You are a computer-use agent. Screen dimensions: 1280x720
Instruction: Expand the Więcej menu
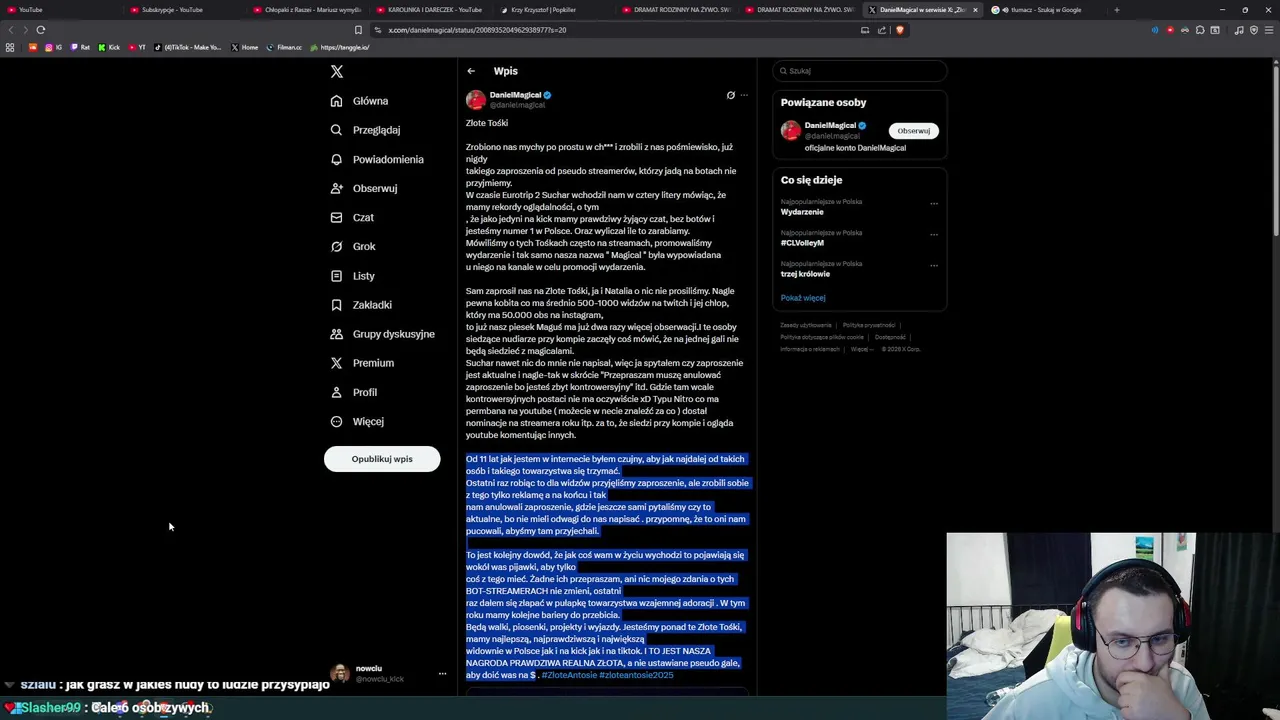point(356,421)
